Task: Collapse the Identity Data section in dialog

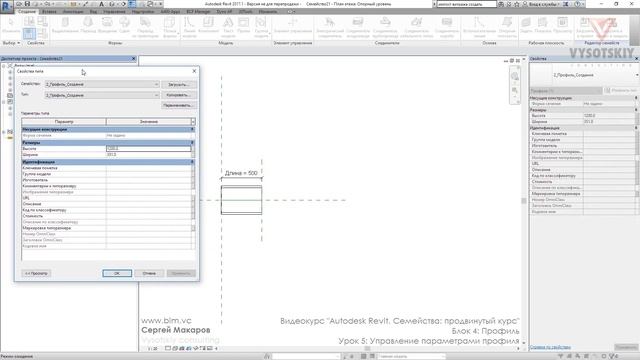Action: [192, 162]
